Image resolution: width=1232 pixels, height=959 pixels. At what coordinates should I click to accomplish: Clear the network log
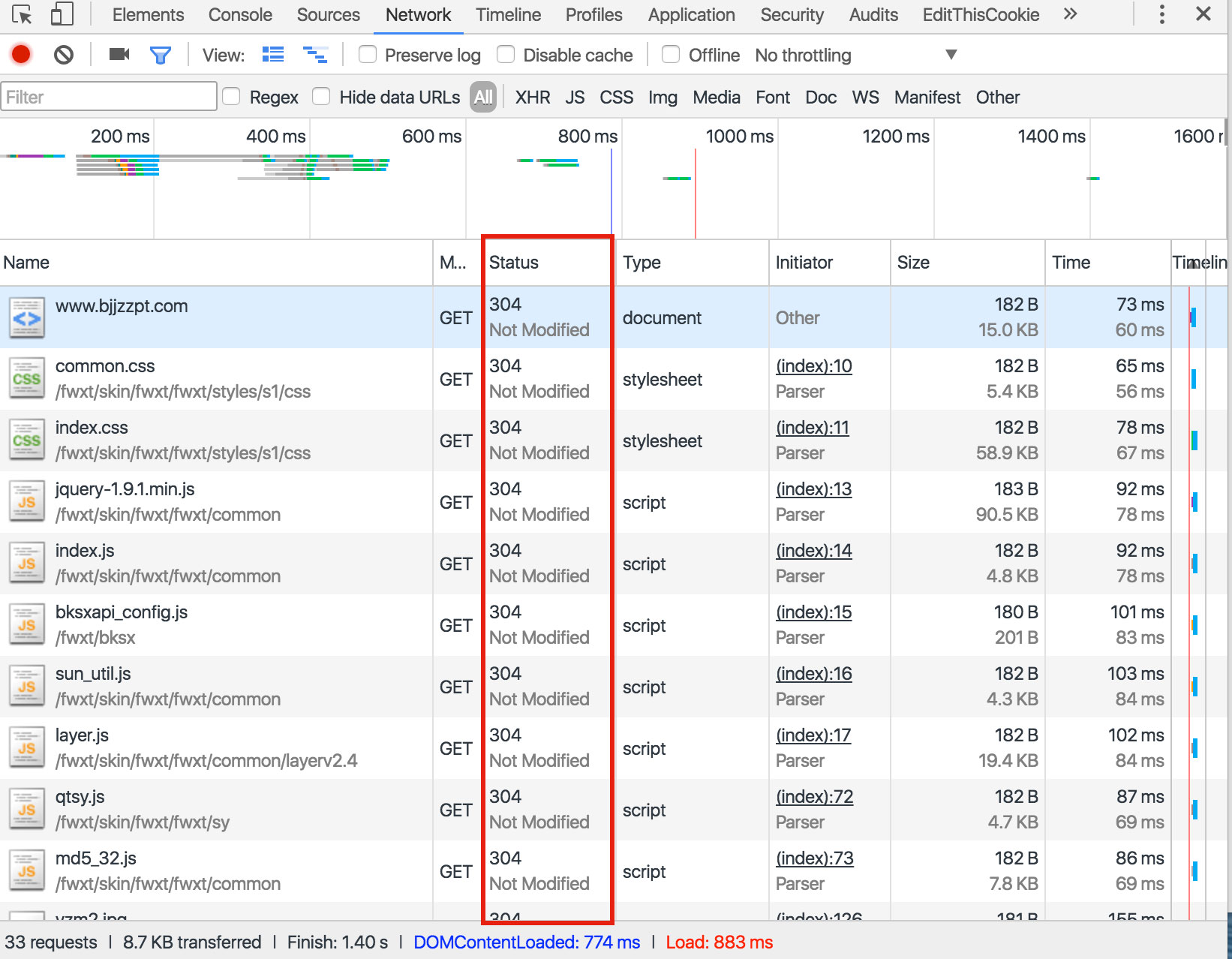pos(64,55)
